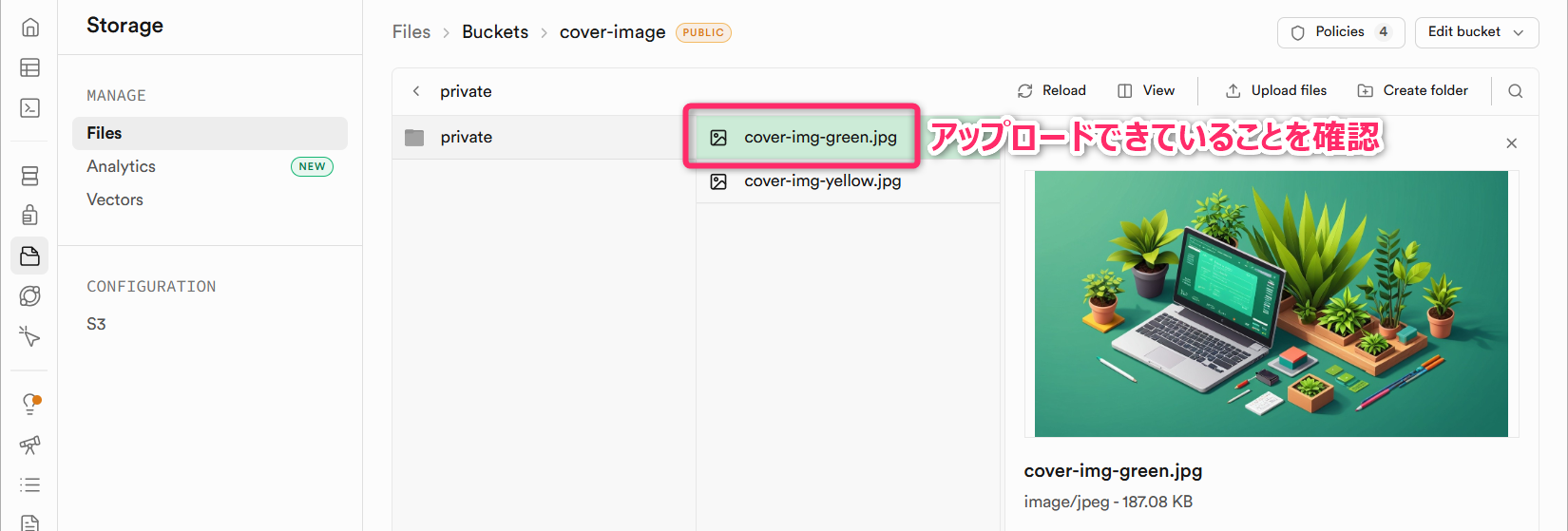Select Vectors in the Manage menu
The height and width of the screenshot is (531, 1568).
(115, 199)
